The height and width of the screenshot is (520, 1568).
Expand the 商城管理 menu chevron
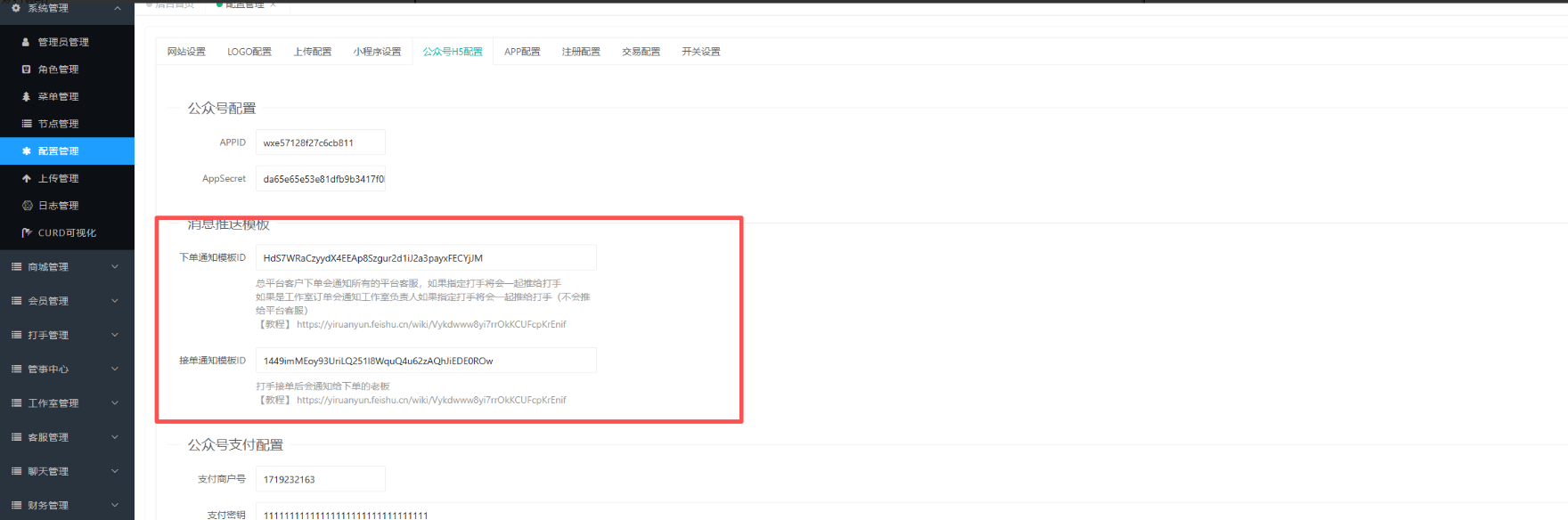point(115,267)
